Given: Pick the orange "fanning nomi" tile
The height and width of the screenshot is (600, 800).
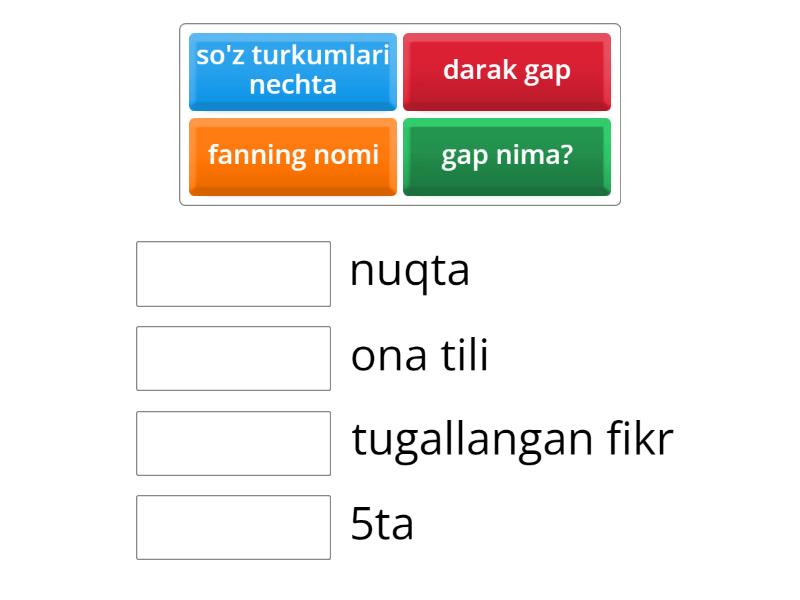Looking at the screenshot, I should tap(292, 155).
